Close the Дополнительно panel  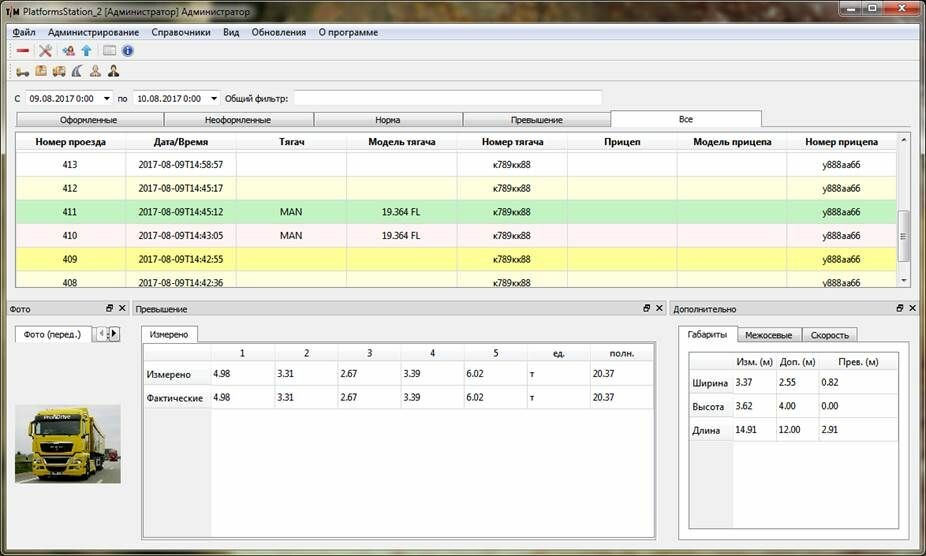coord(912,309)
